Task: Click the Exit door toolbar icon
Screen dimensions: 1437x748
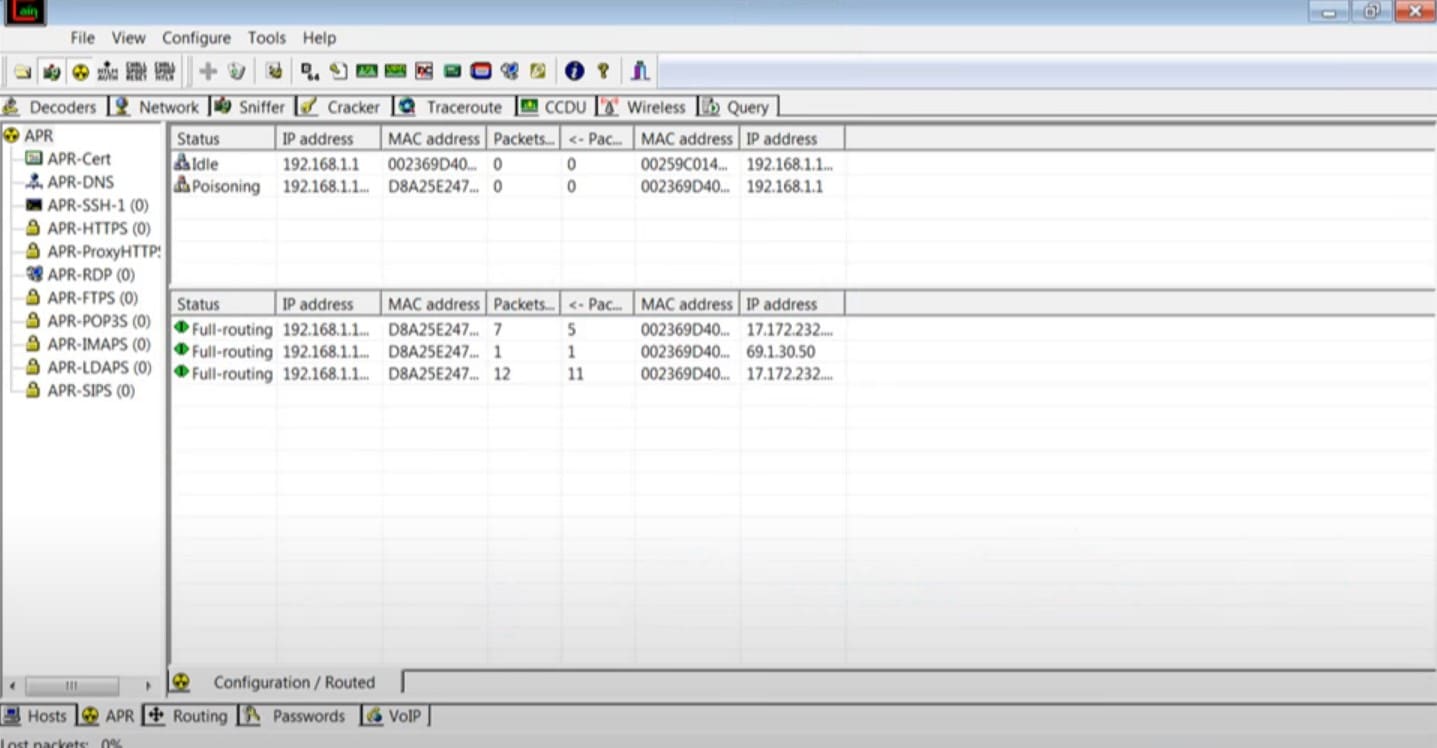Action: coord(640,71)
